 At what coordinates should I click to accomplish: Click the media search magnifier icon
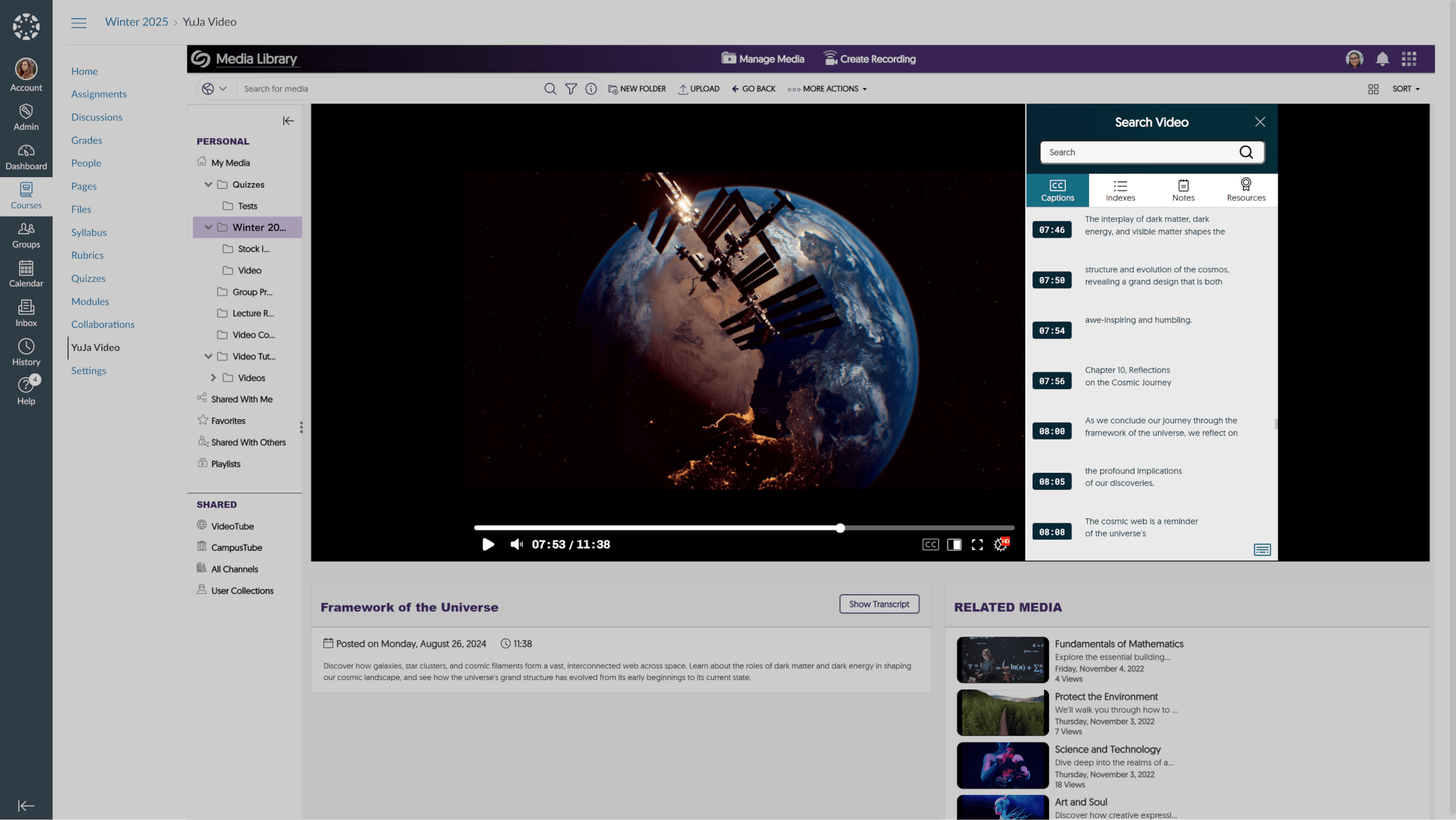tap(550, 89)
